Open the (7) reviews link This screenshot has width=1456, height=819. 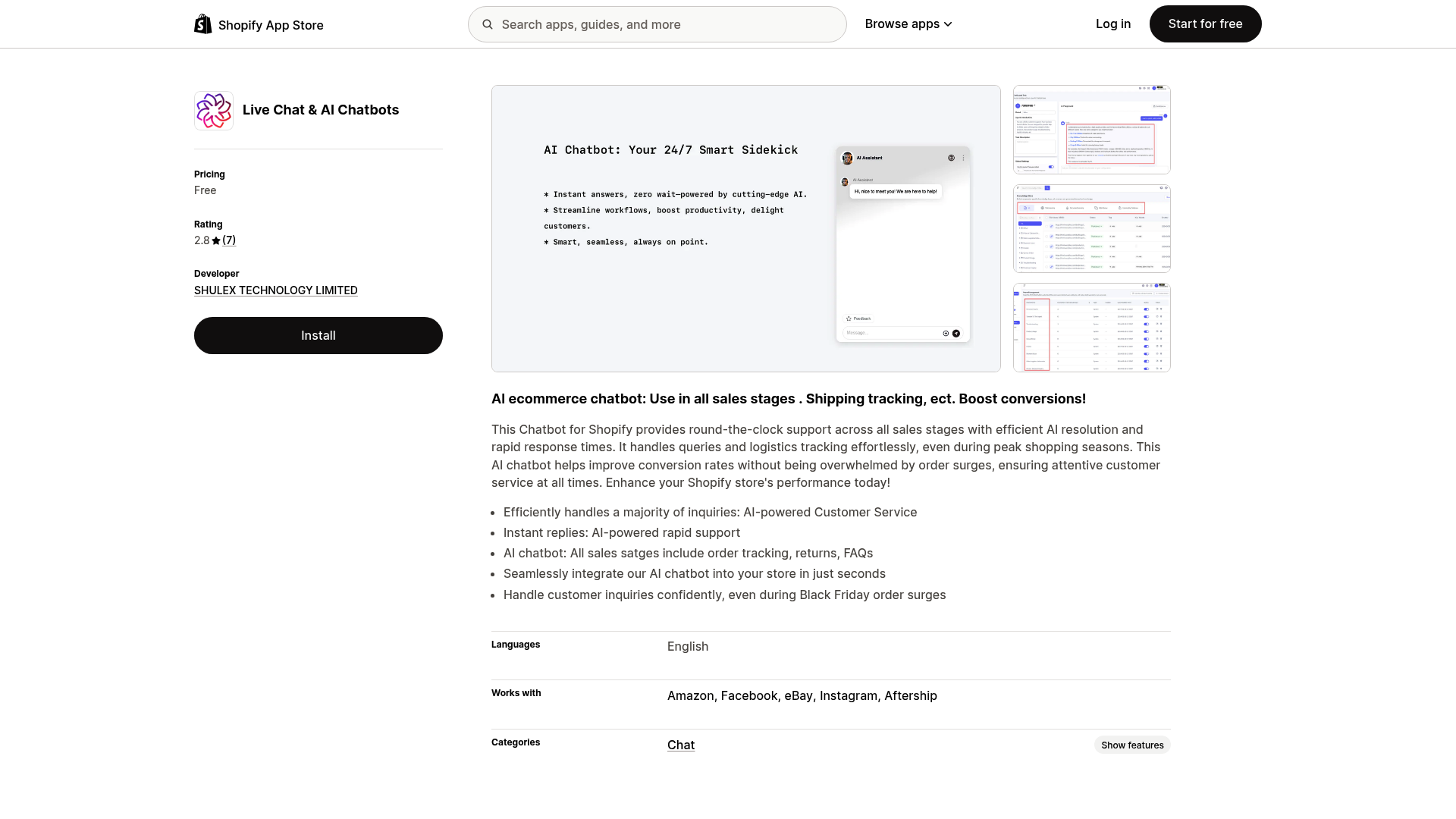(229, 240)
